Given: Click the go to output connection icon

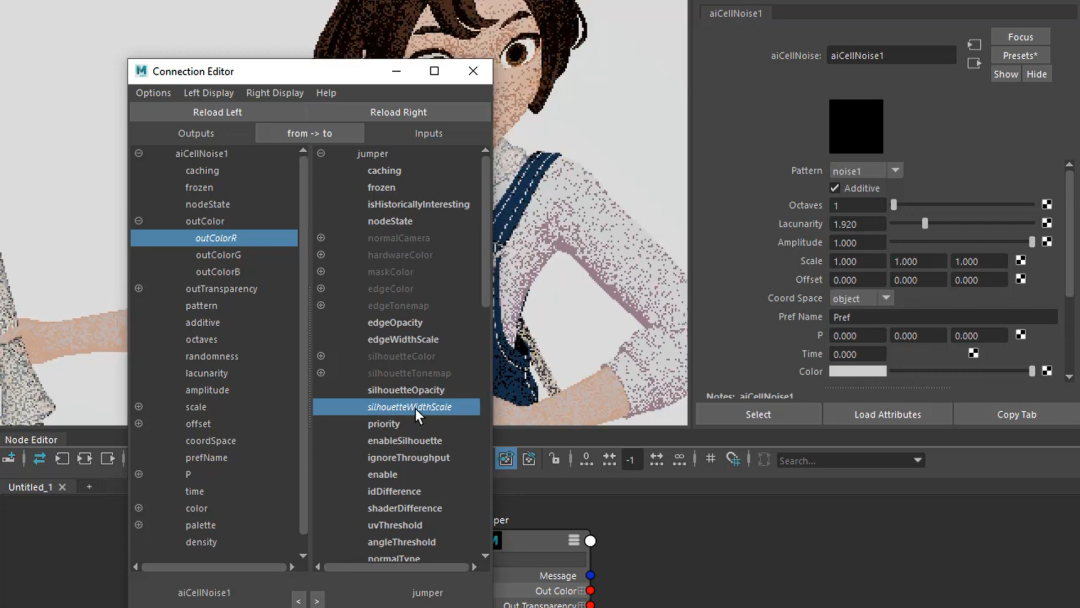Looking at the screenshot, I should 974,64.
